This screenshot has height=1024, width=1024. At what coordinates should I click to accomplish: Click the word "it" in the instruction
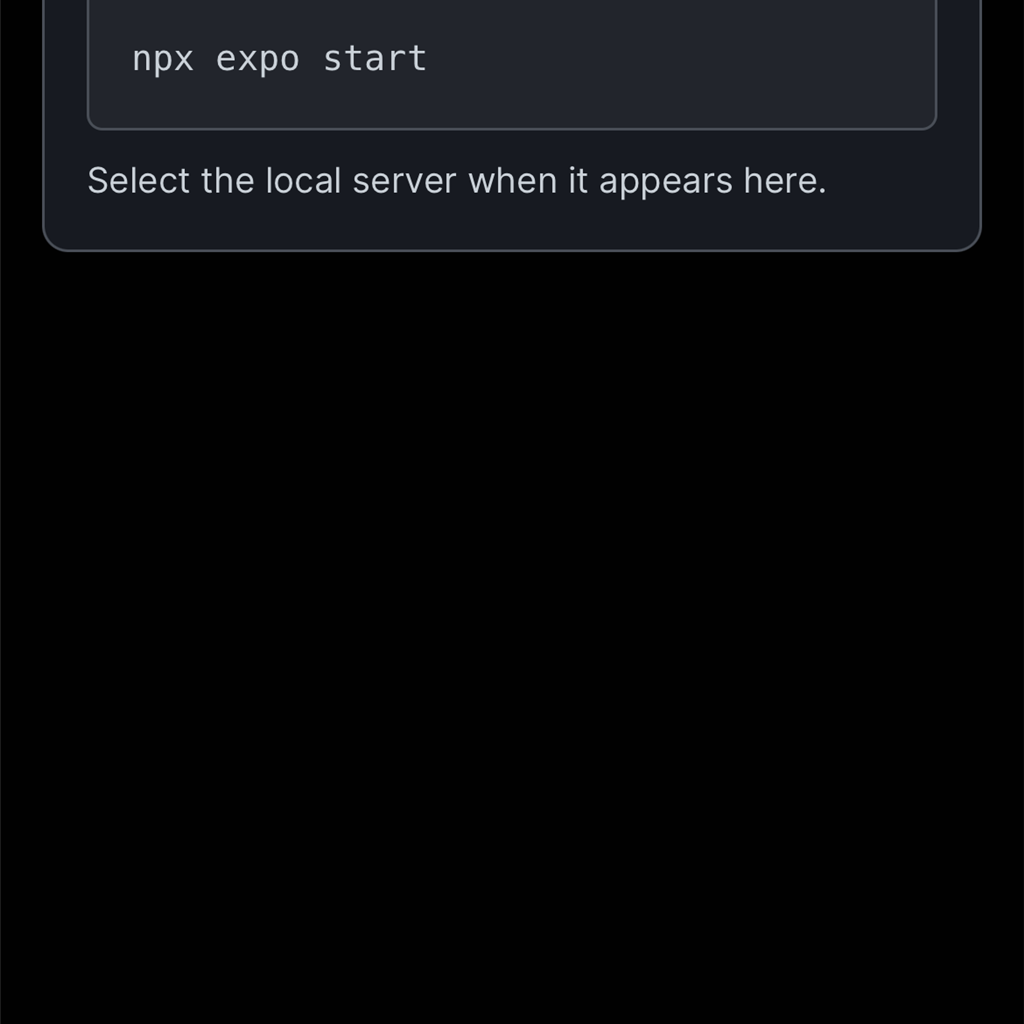click(x=578, y=180)
